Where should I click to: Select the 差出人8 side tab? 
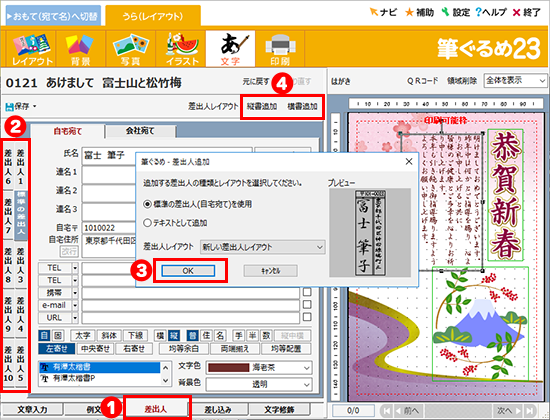pos(8,265)
